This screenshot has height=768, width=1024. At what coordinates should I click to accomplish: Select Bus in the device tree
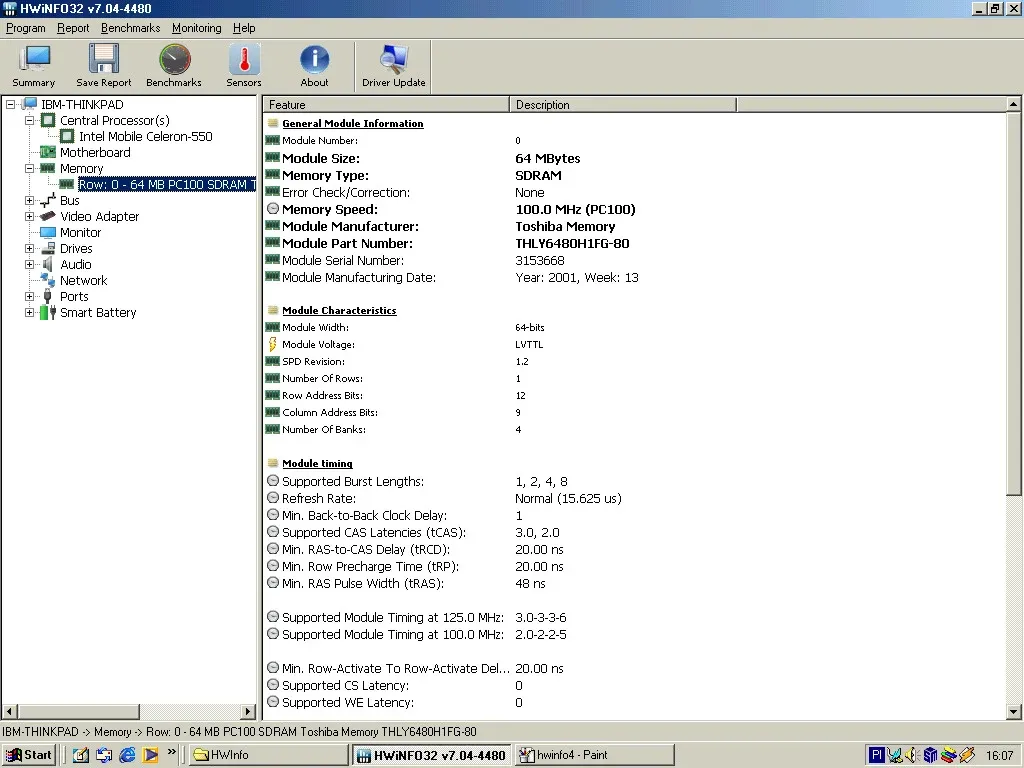point(70,200)
